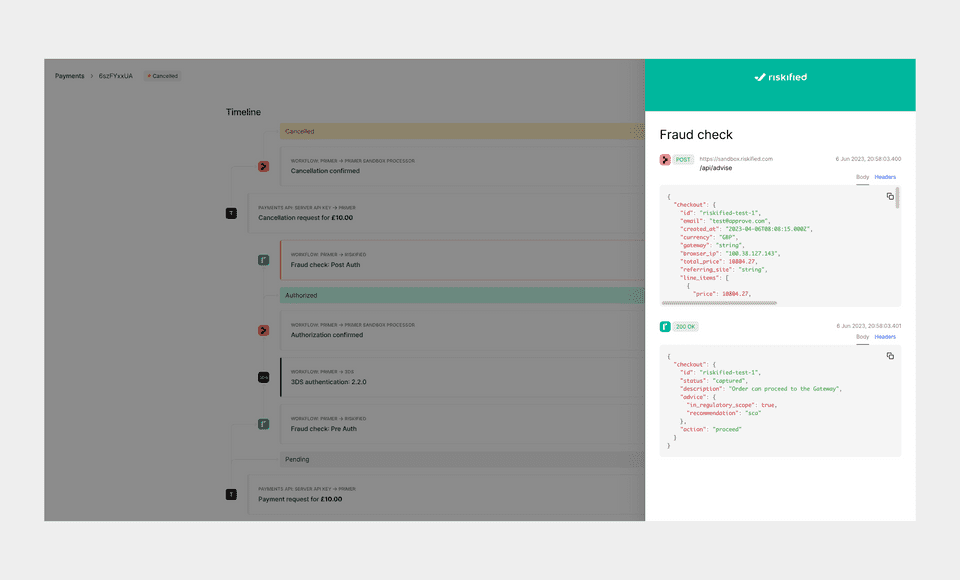Open the Payment request for £10.00 event
Screen dimensions: 960x580
point(446,494)
